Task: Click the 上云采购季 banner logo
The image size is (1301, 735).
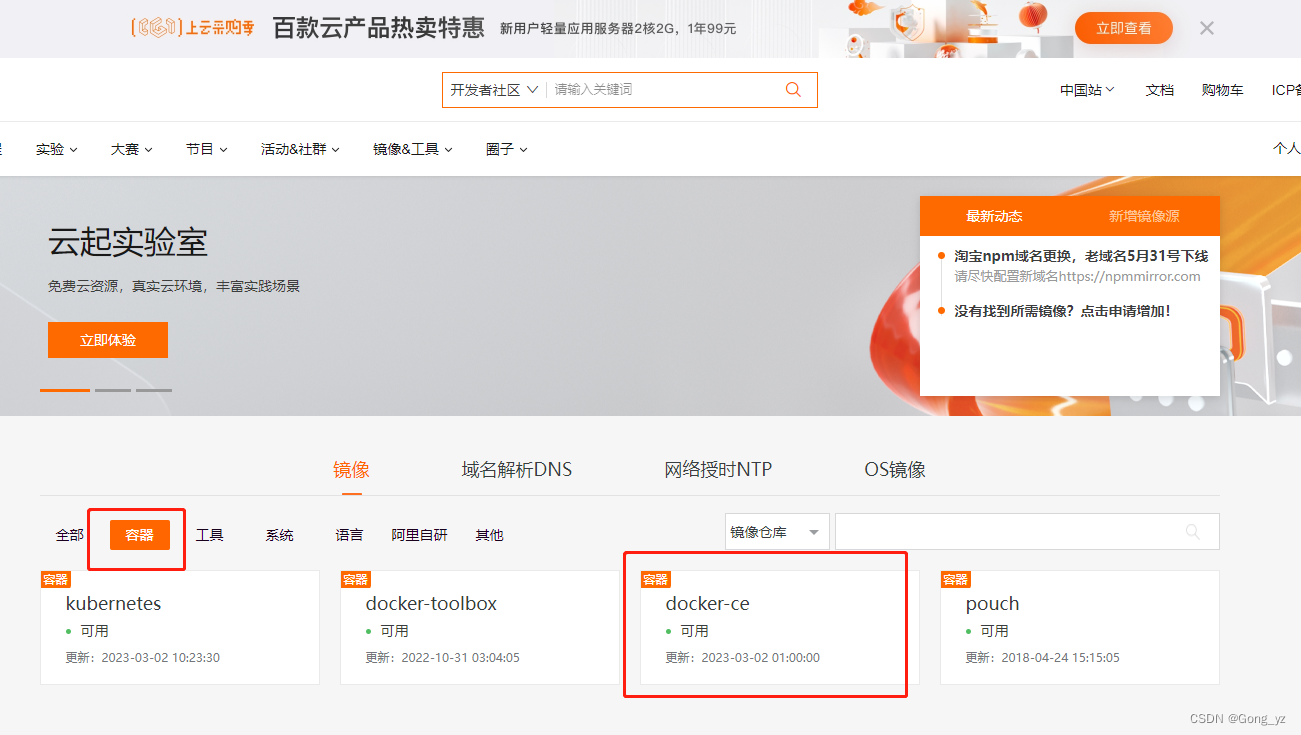Action: 192,28
